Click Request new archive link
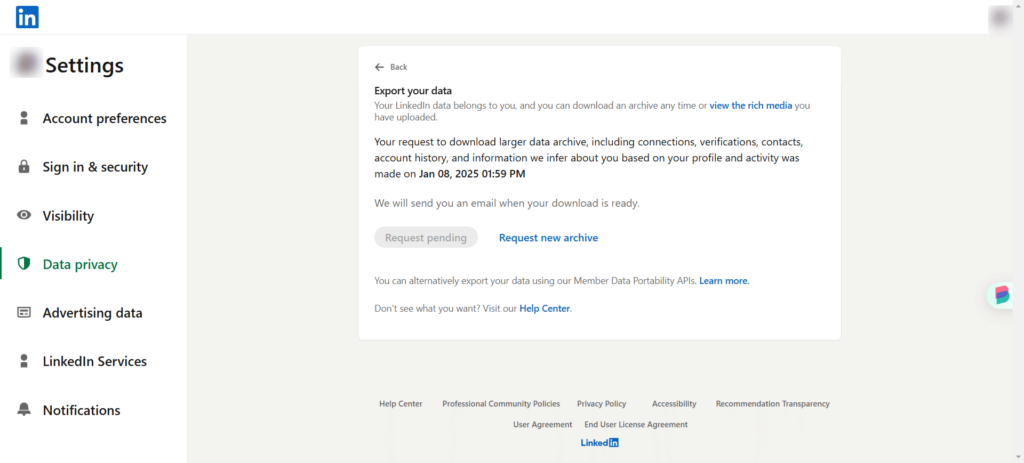Viewport: 1024px width, 463px height. pyautogui.click(x=549, y=238)
